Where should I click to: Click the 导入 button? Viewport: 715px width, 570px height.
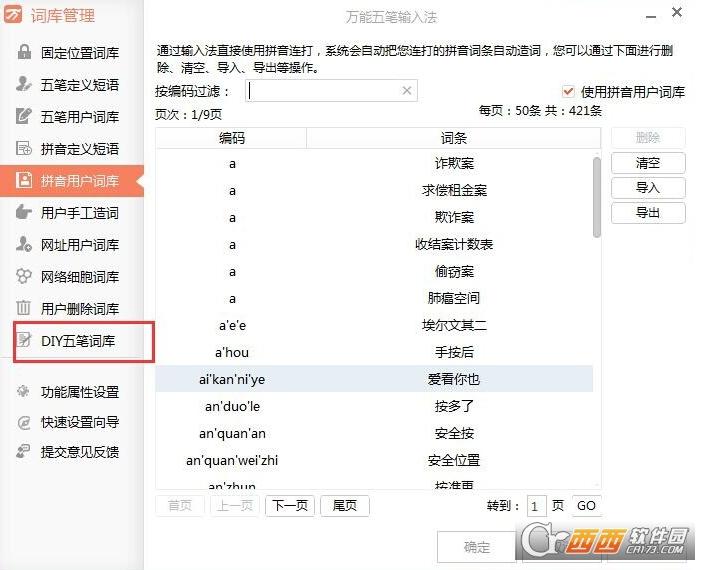648,187
